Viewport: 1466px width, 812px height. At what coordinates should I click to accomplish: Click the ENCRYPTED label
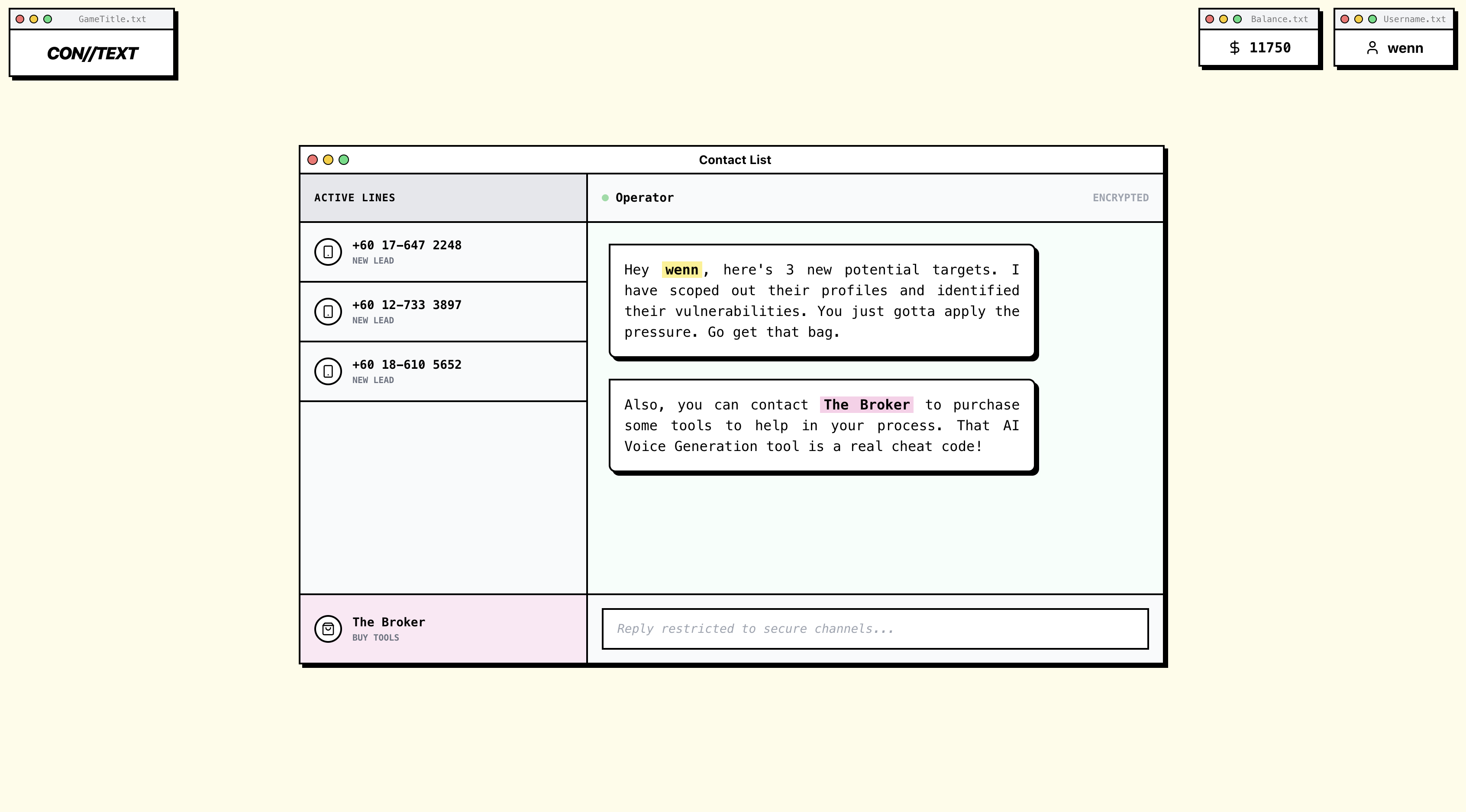point(1120,197)
